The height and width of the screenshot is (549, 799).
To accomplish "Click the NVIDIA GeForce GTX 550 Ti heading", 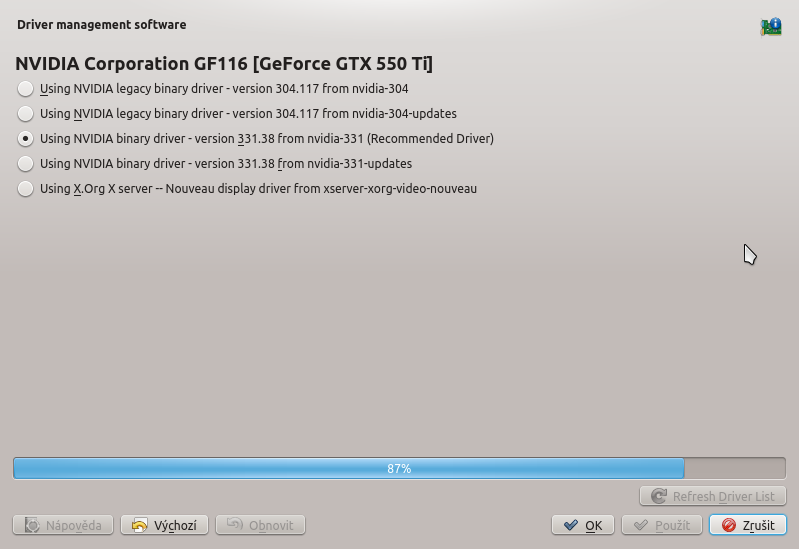I will [224, 64].
